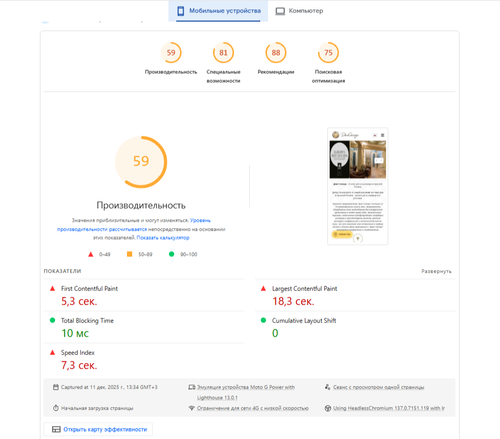The height and width of the screenshot is (439, 500).
Task: Click the large performance gauge showing 59
Action: 141,162
